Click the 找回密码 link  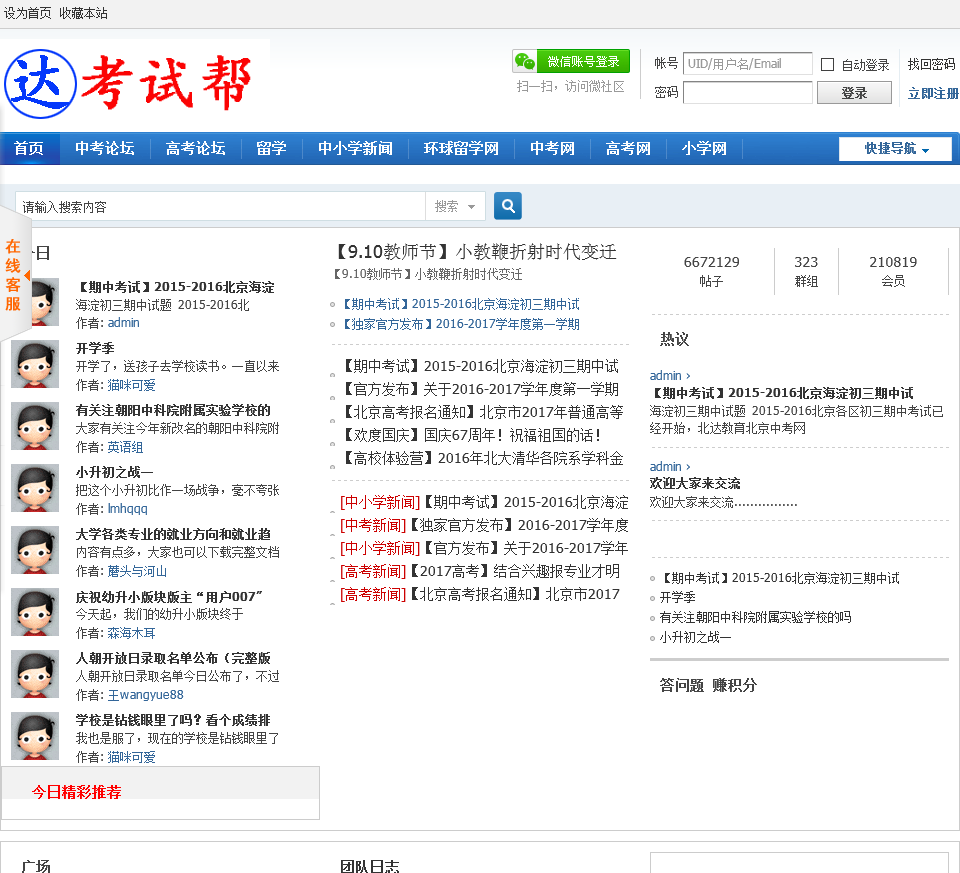[x=931, y=65]
